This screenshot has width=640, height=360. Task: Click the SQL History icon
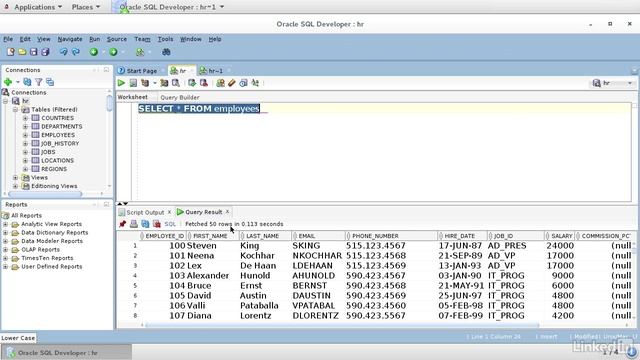(x=243, y=83)
